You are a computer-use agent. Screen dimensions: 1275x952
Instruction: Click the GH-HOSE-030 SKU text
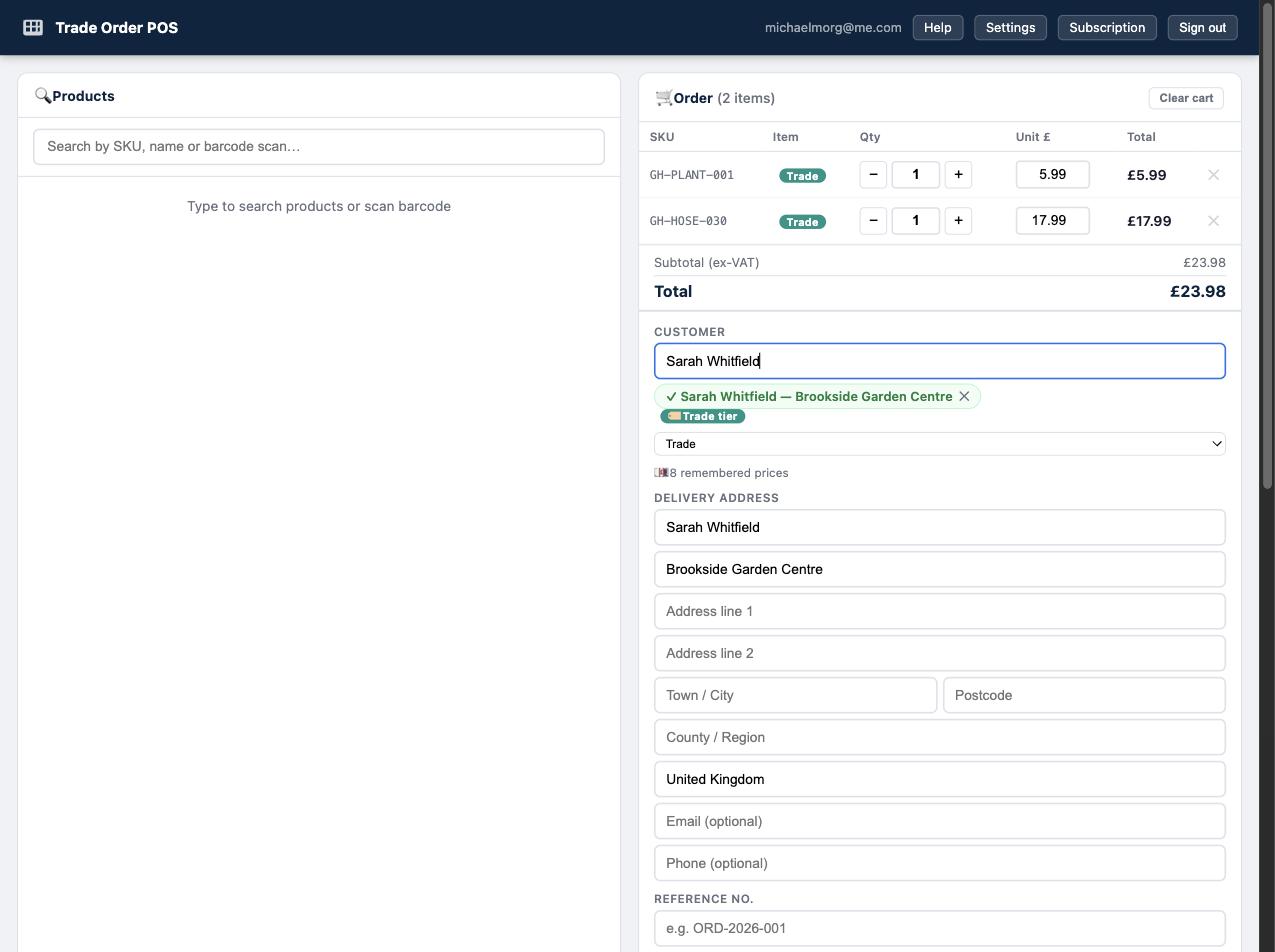point(688,221)
